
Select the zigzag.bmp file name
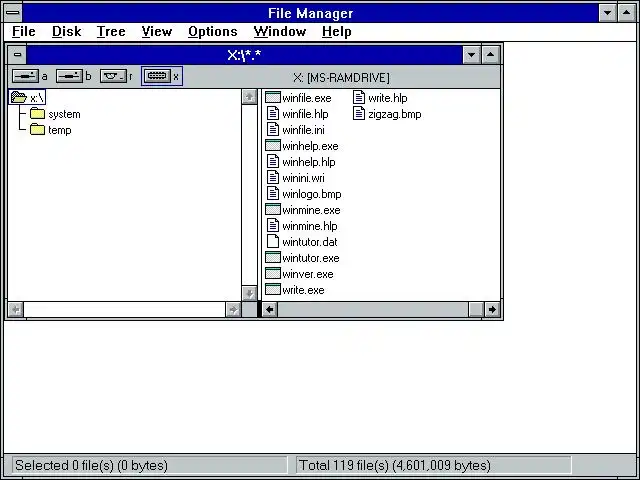click(395, 114)
